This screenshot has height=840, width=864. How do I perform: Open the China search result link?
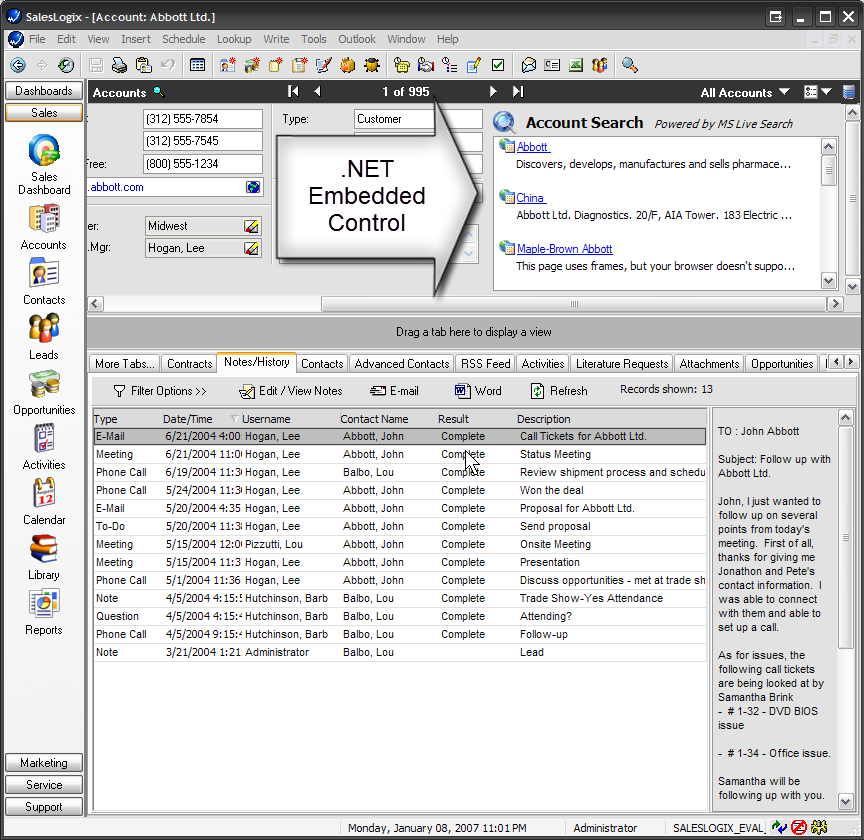click(x=530, y=198)
